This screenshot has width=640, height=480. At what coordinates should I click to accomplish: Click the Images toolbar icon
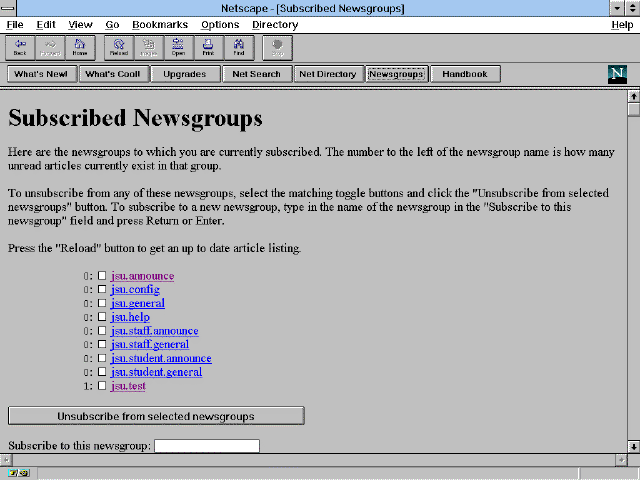tap(149, 48)
